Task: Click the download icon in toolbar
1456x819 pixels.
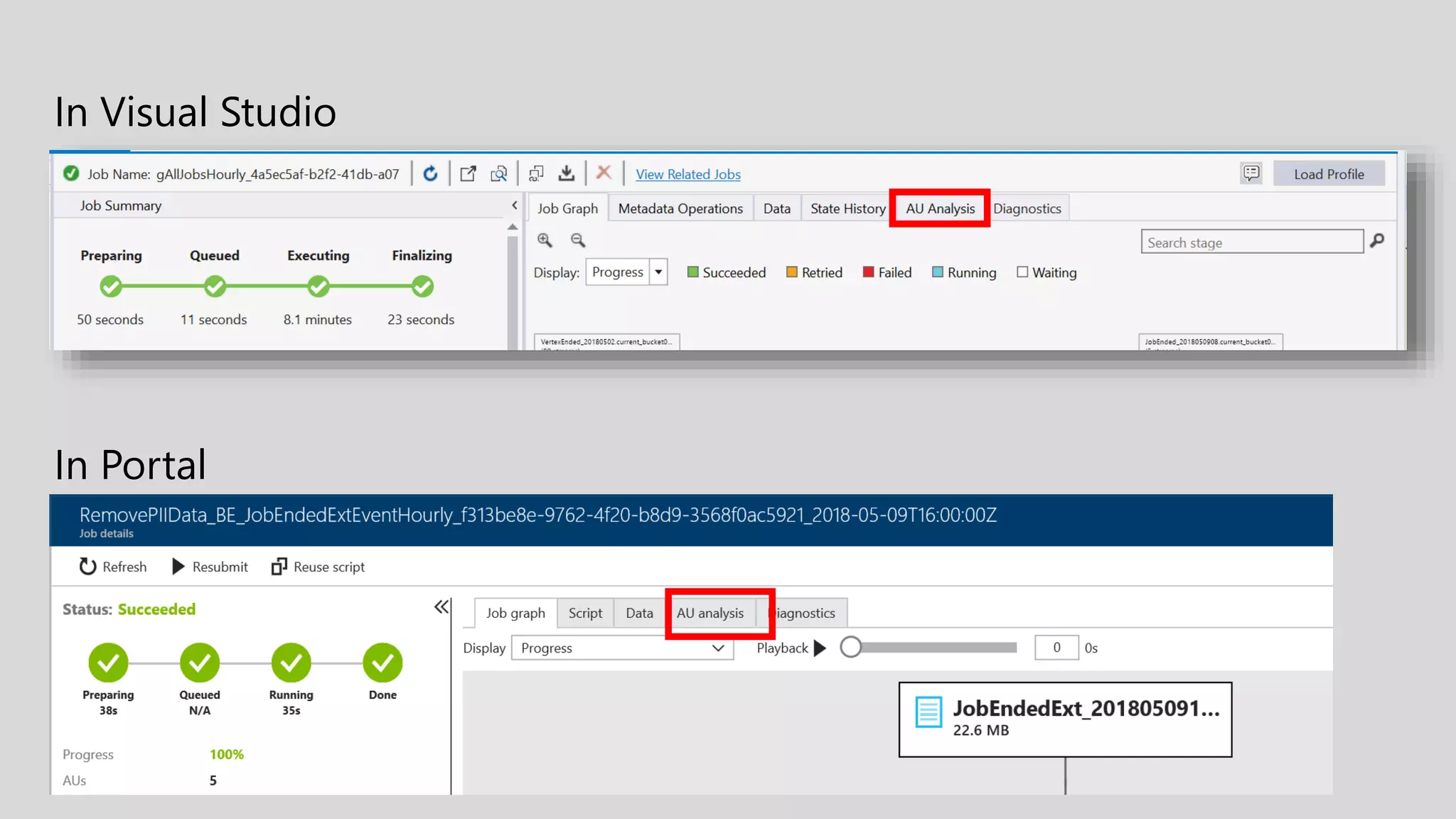Action: click(567, 173)
